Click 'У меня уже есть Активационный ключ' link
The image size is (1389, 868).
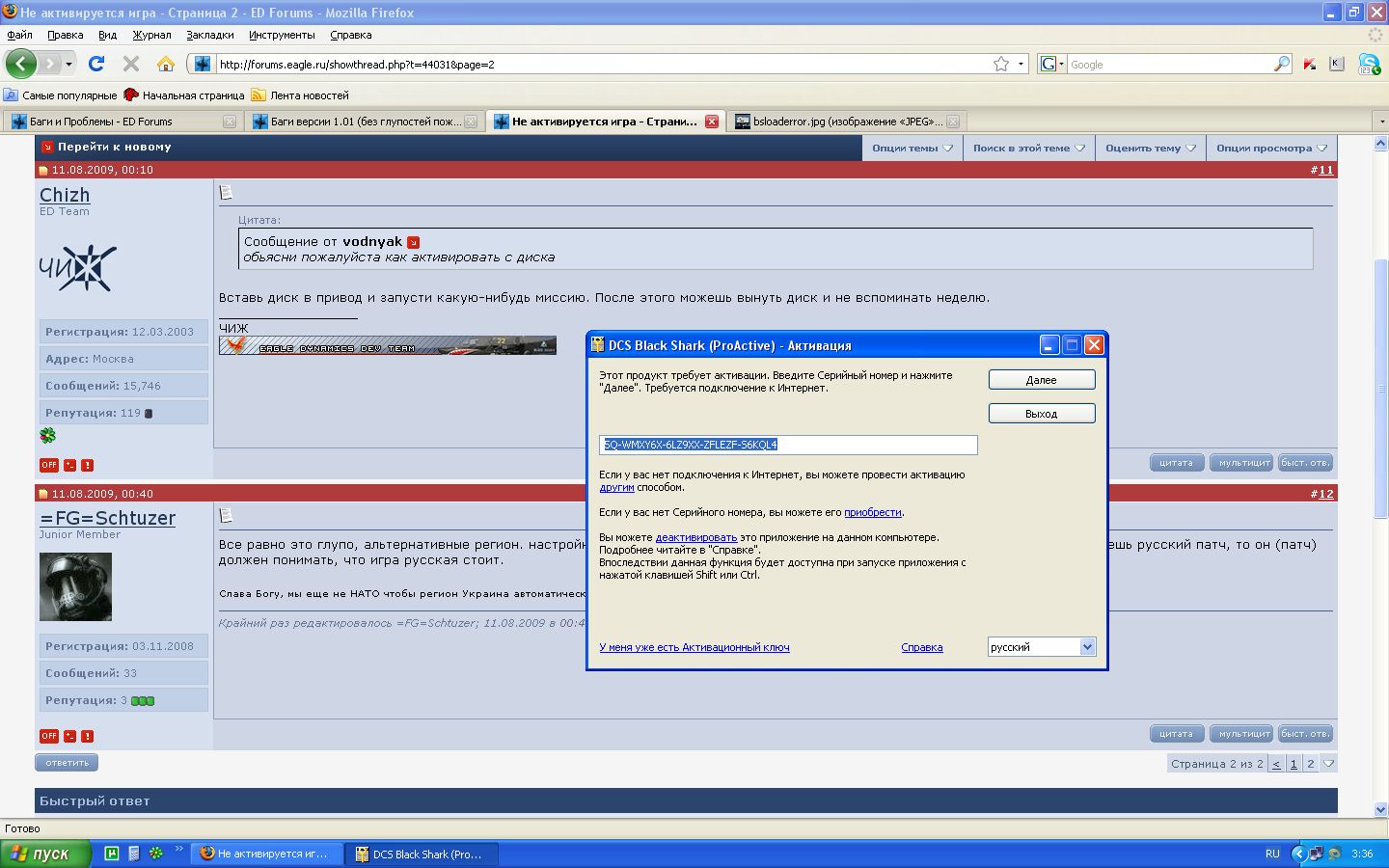(694, 647)
